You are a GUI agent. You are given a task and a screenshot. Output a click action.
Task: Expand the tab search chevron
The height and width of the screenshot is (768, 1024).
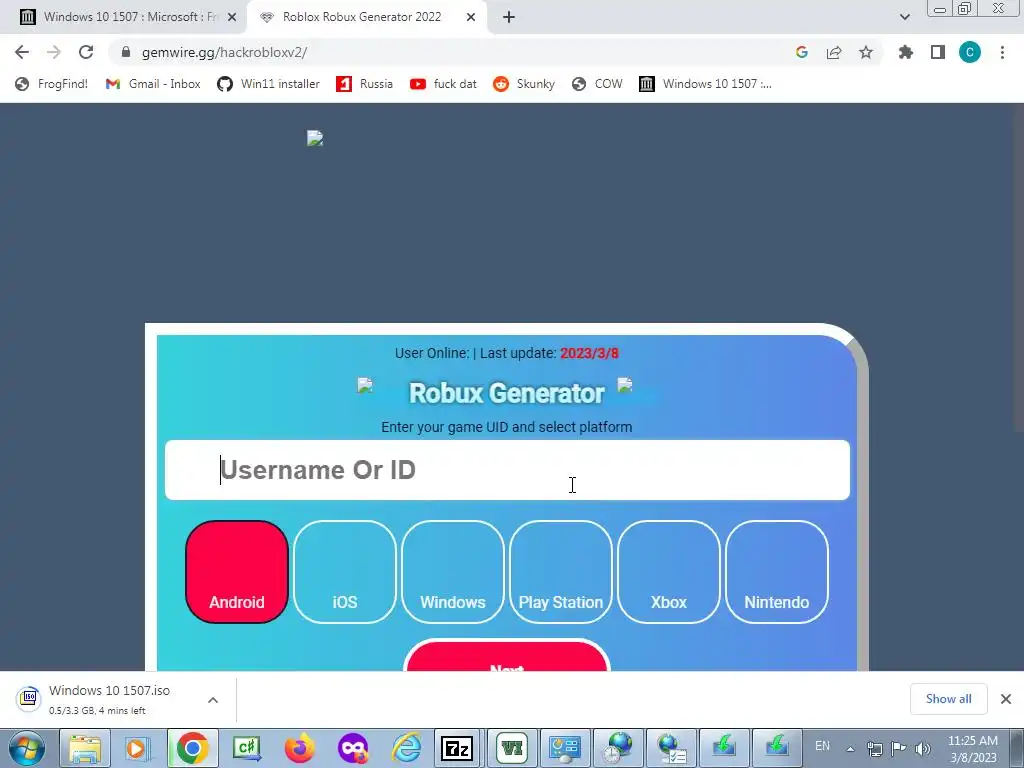point(904,17)
